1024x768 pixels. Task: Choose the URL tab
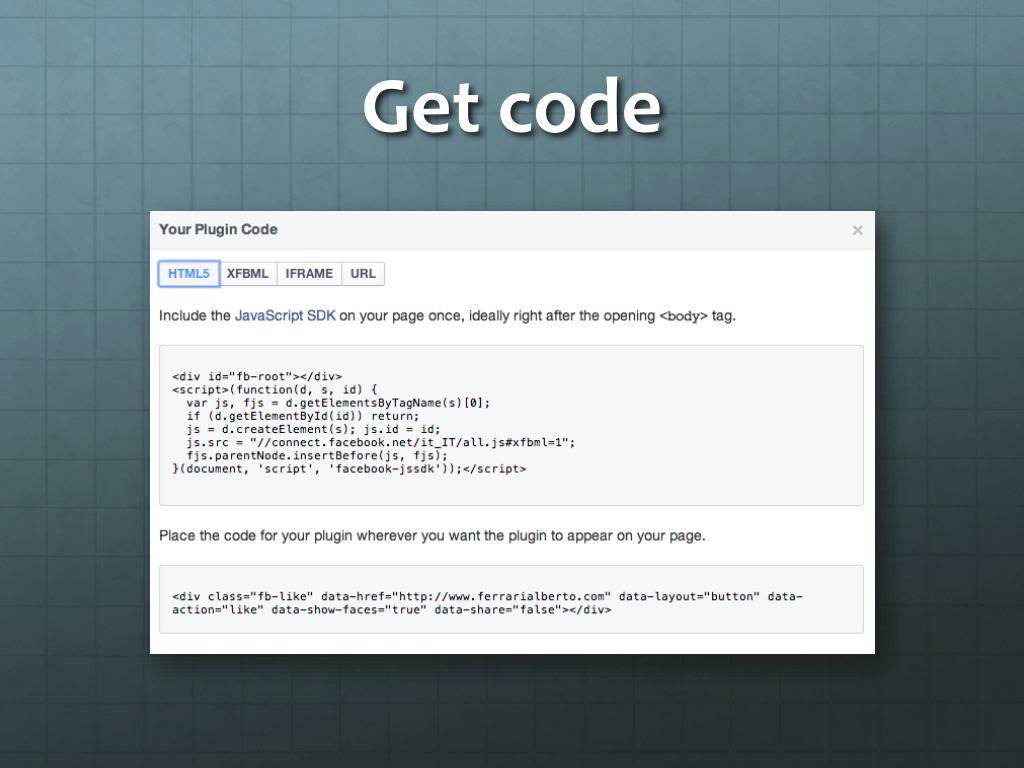(x=363, y=274)
